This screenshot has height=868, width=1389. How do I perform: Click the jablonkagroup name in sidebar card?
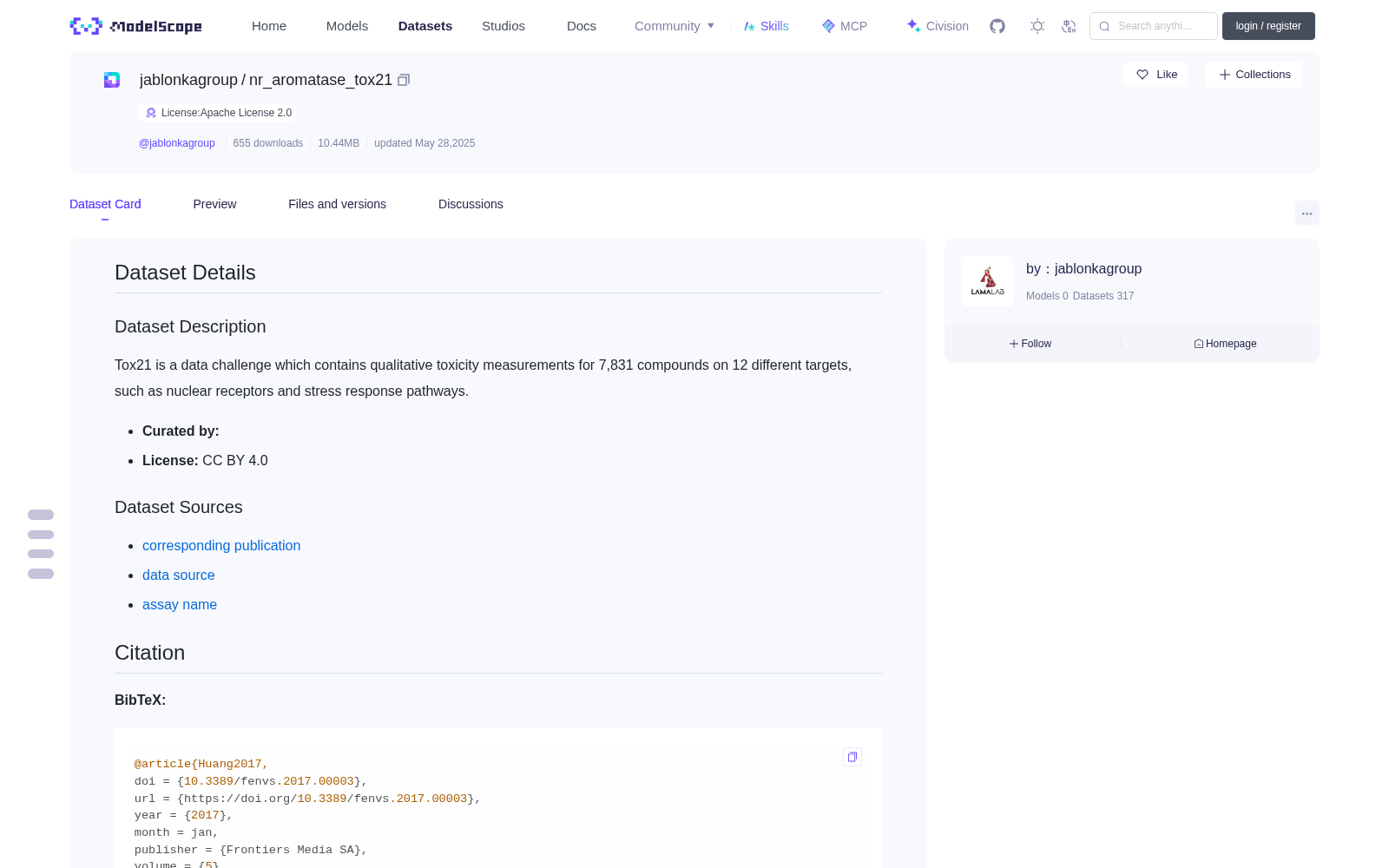coord(1098,269)
